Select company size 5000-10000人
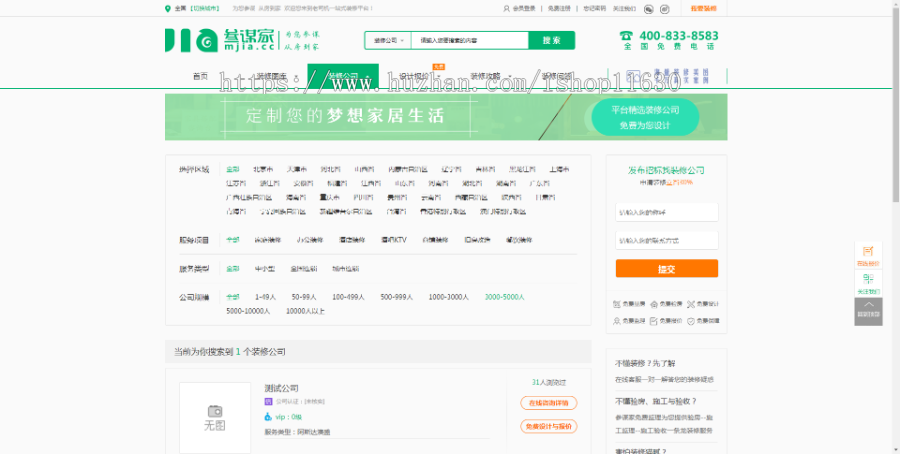The height and width of the screenshot is (454, 900). tap(248, 311)
